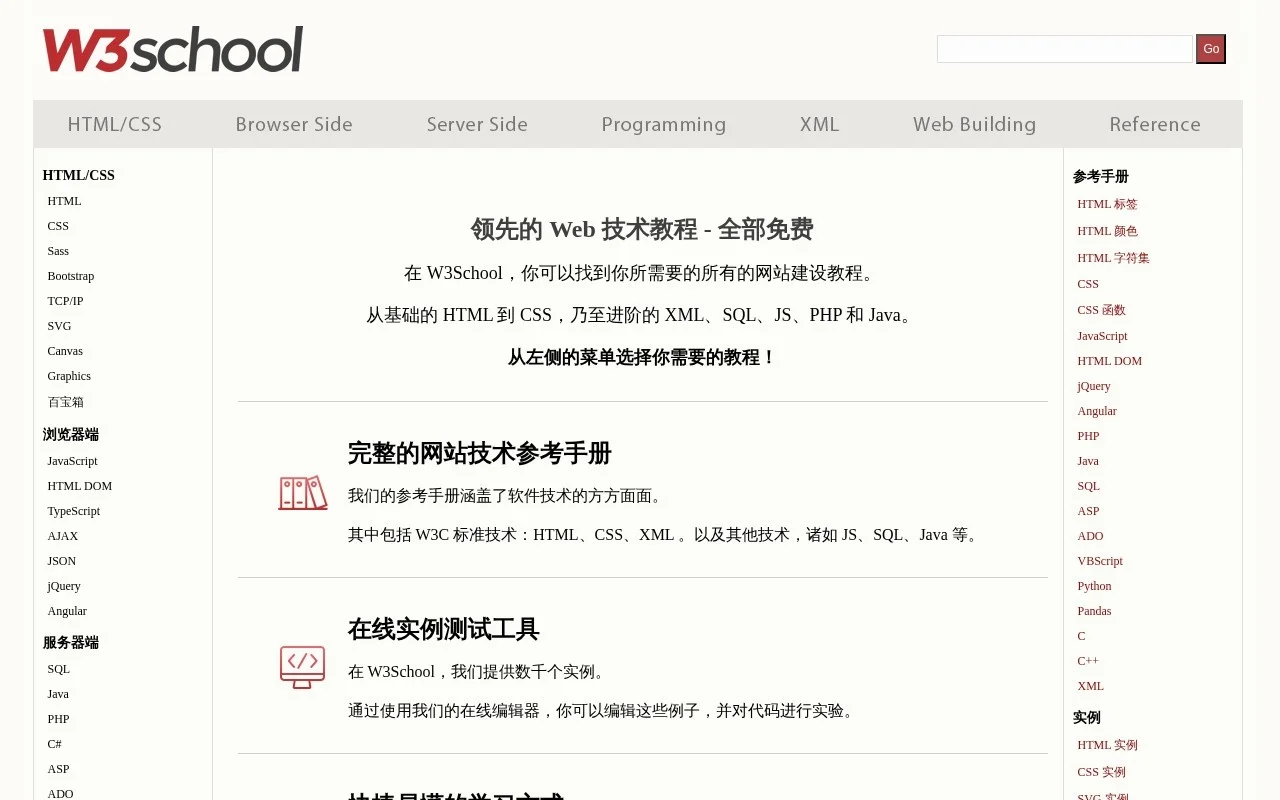Open the Programming menu
The height and width of the screenshot is (800, 1280).
coord(663,124)
